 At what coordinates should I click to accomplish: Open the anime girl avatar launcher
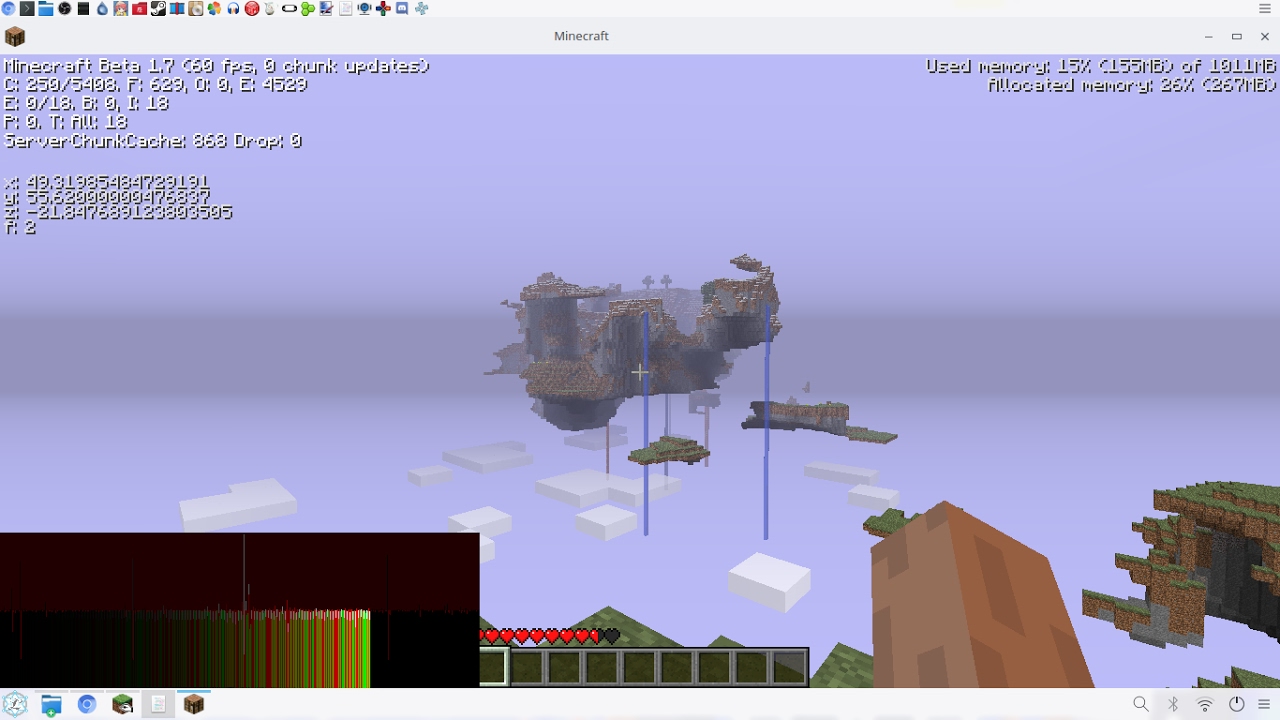click(x=121, y=9)
